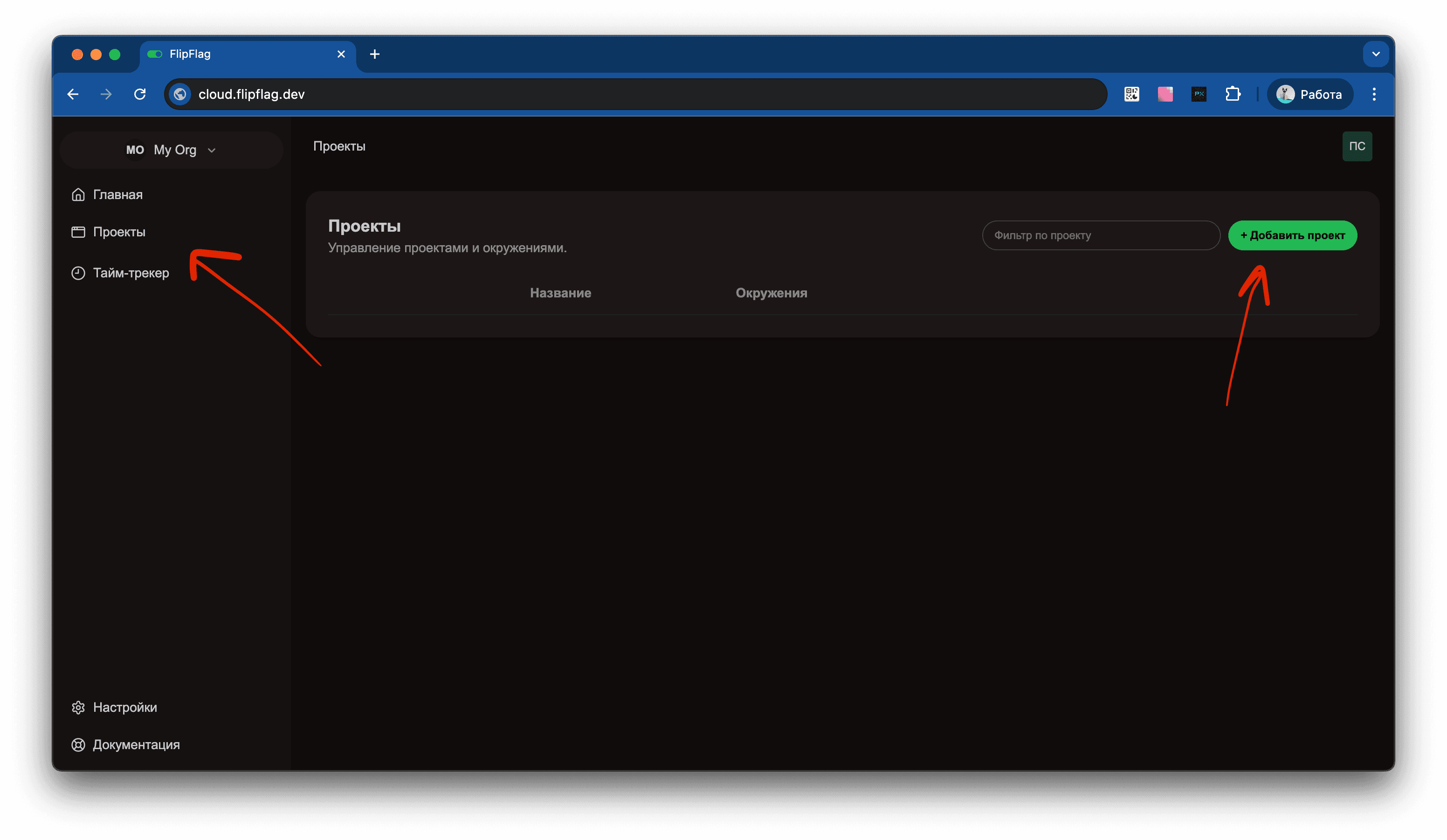The height and width of the screenshot is (840, 1447).
Task: Open Настройки using the gear icon
Action: click(x=78, y=707)
